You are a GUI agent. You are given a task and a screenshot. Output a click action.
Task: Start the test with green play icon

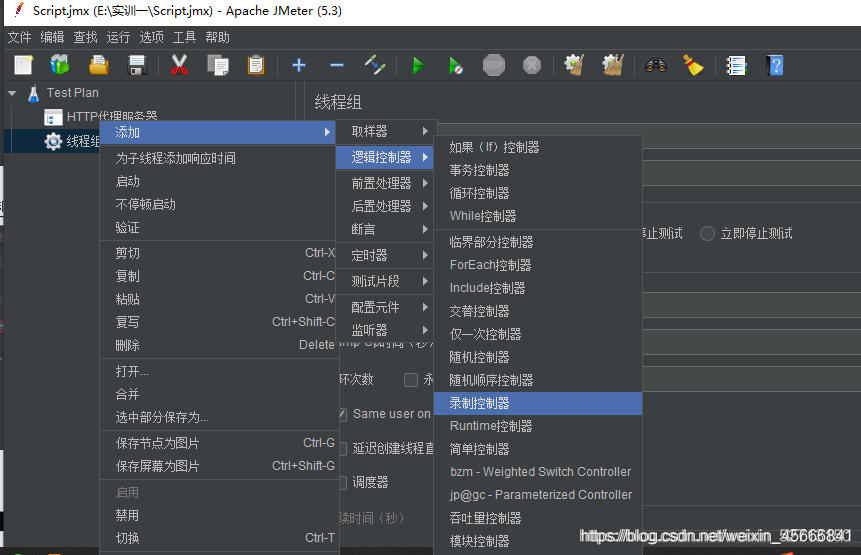pyautogui.click(x=418, y=65)
